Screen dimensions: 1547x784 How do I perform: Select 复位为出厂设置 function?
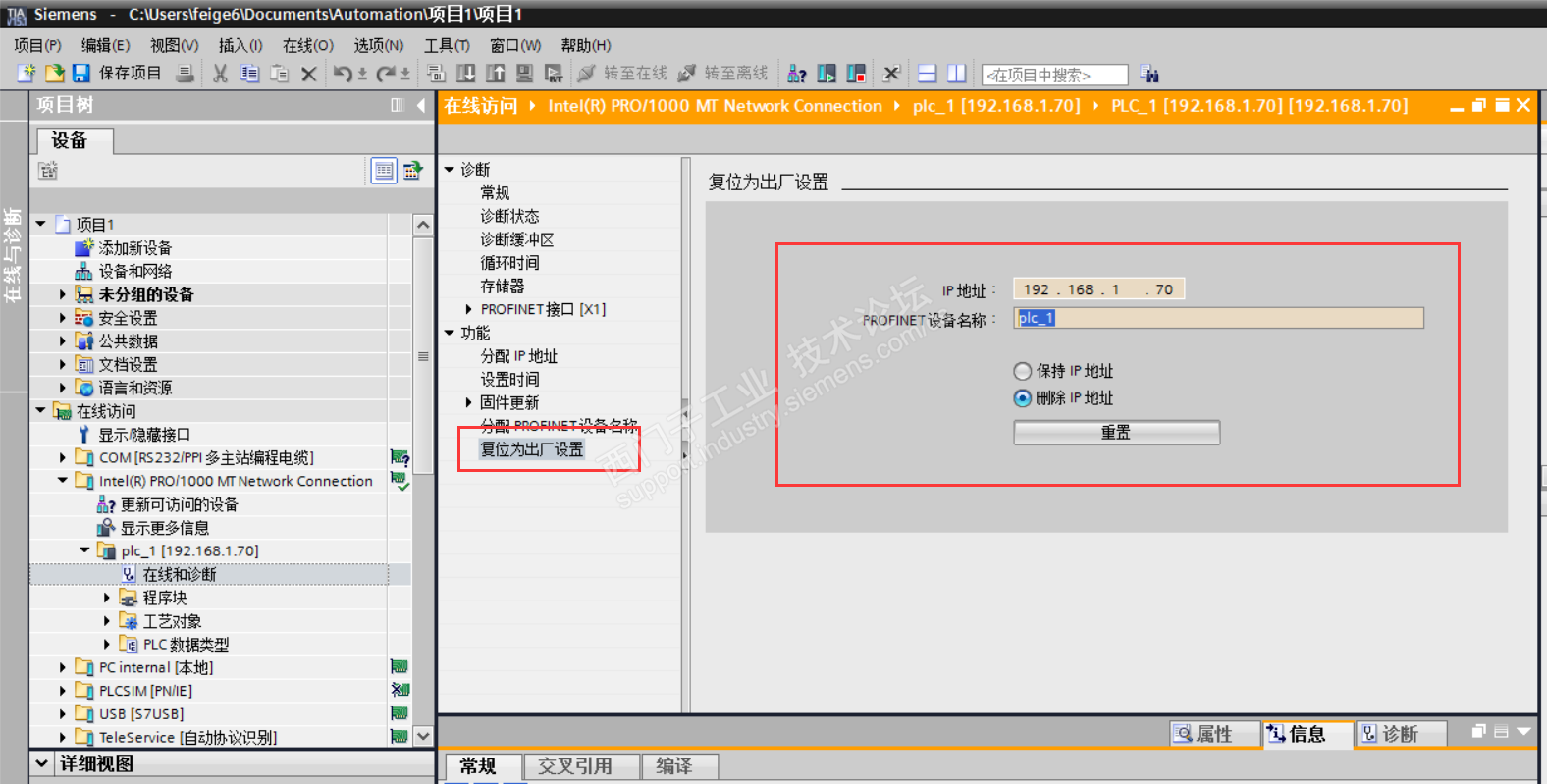[x=532, y=449]
